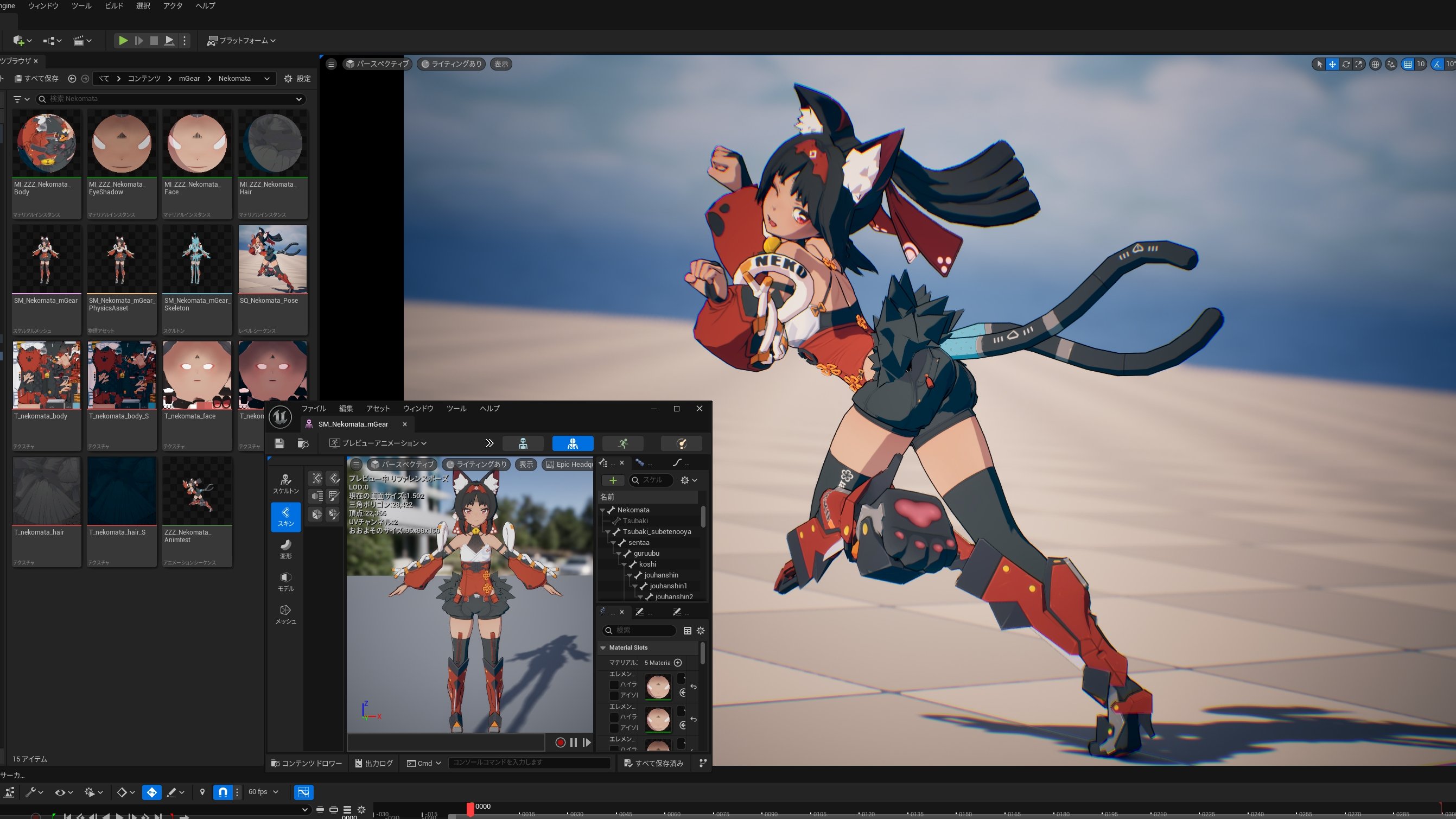
Task: Click 設定 settings in Content Browser
Action: click(297, 79)
